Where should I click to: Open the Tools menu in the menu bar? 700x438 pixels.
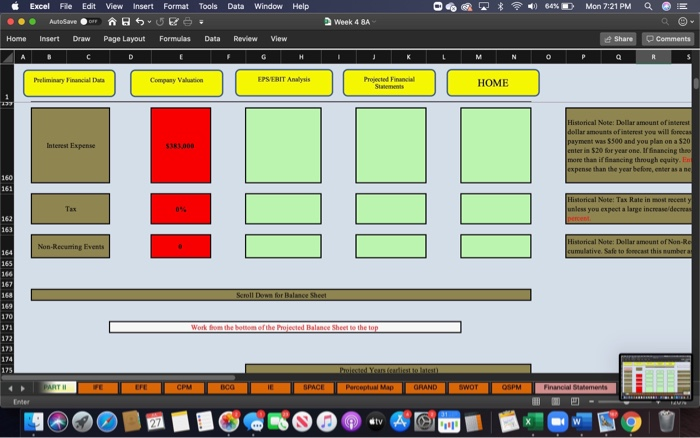click(x=208, y=6)
